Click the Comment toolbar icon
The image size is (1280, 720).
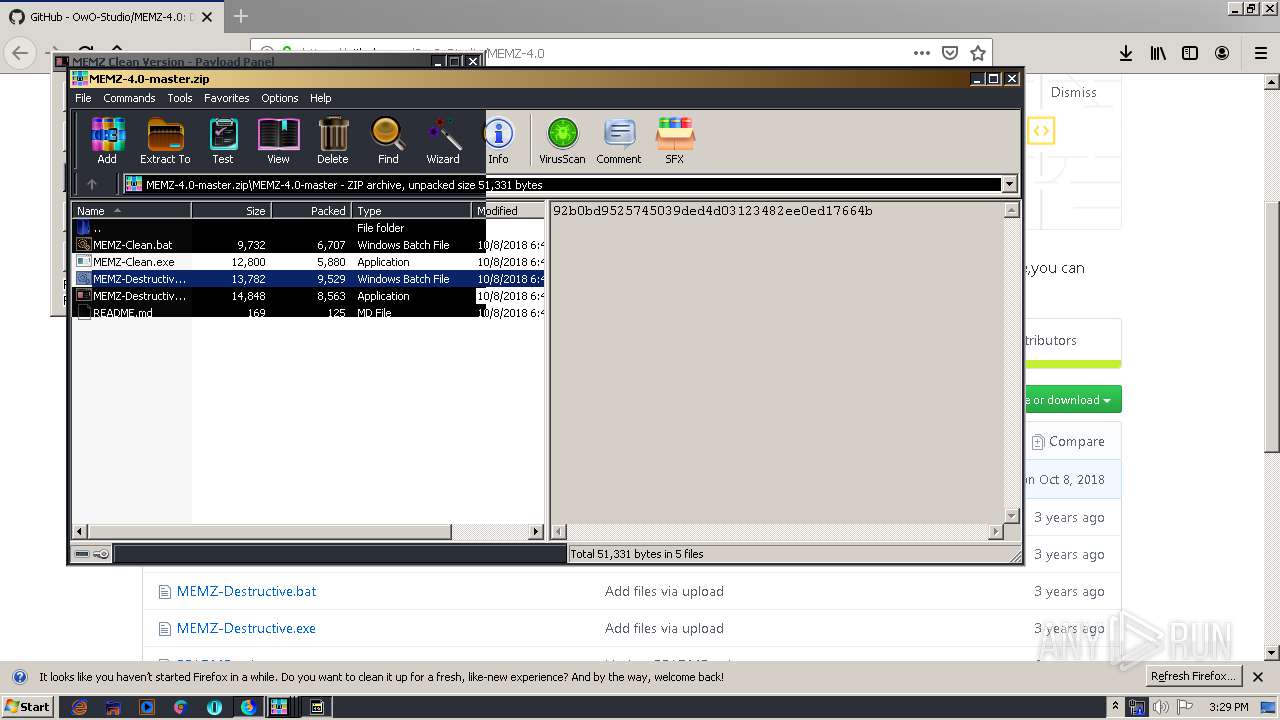pos(619,140)
